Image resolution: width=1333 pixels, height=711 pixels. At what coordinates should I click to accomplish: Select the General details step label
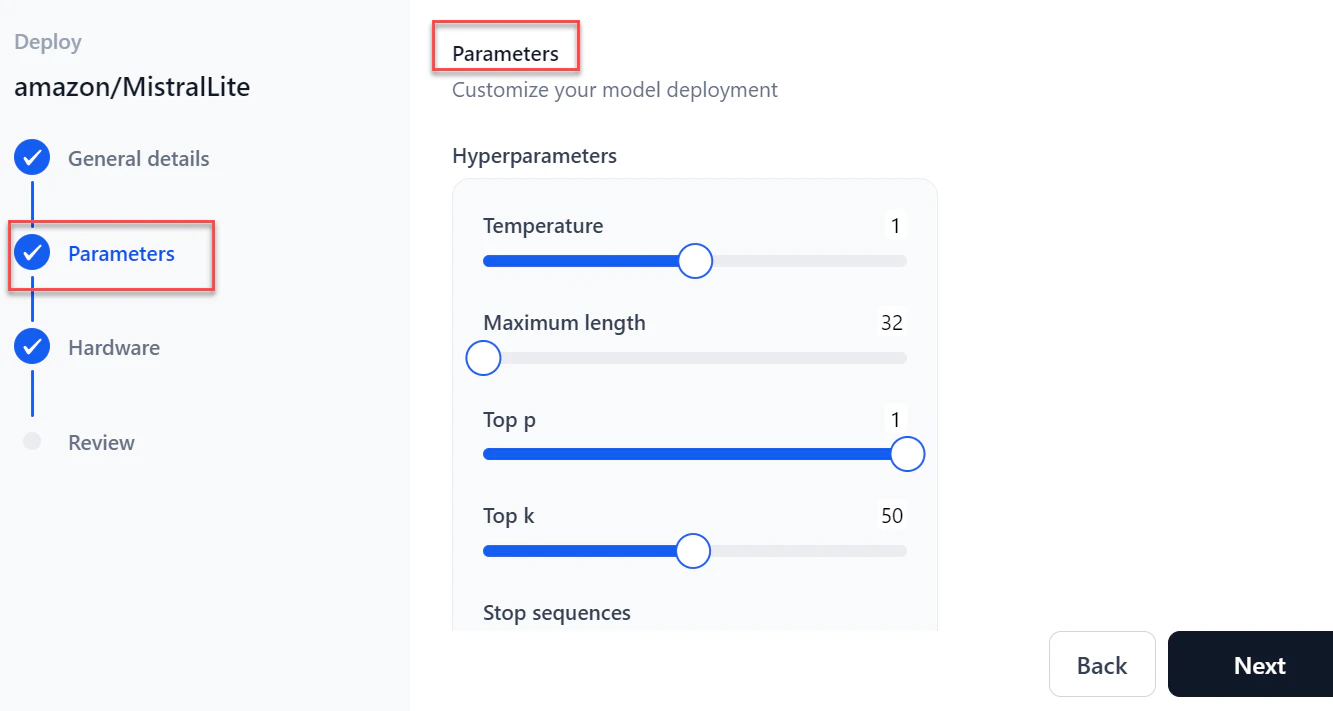click(x=138, y=158)
